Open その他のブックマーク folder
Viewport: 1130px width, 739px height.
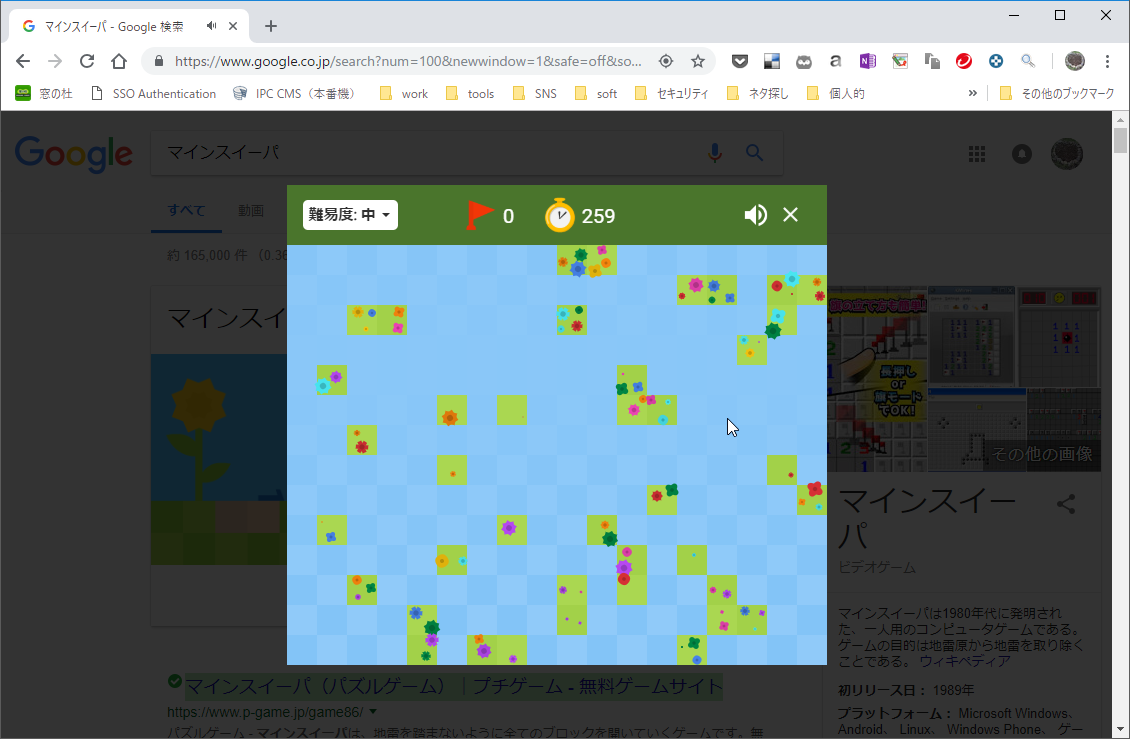tap(1057, 93)
